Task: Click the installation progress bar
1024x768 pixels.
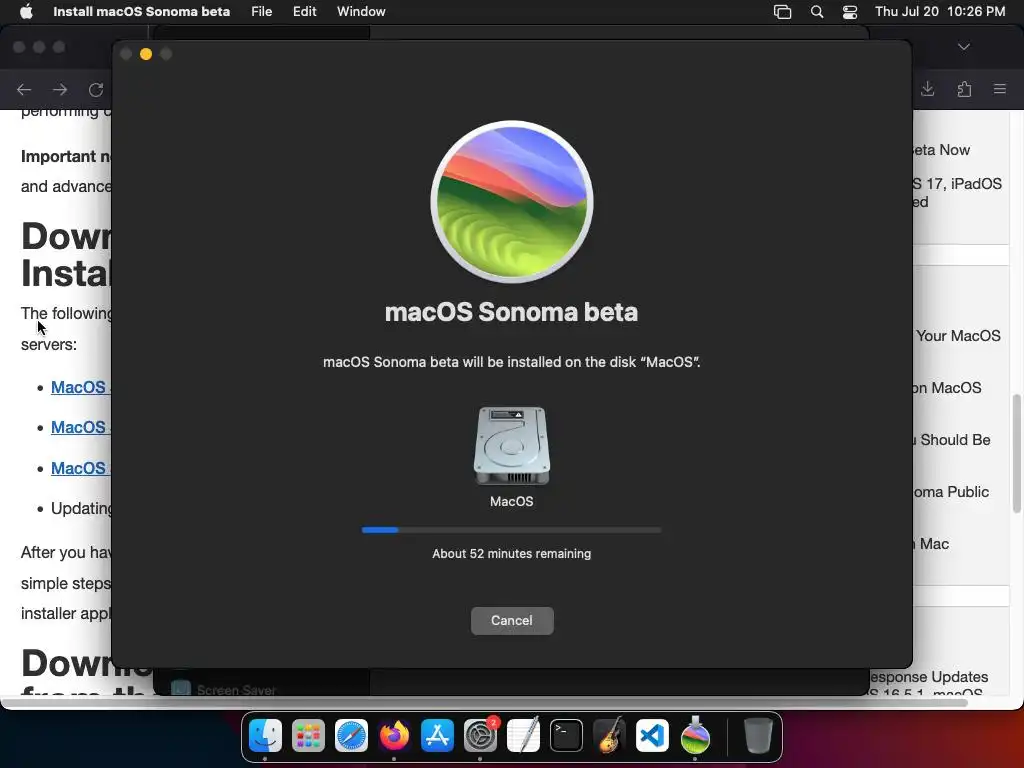Action: (x=511, y=530)
